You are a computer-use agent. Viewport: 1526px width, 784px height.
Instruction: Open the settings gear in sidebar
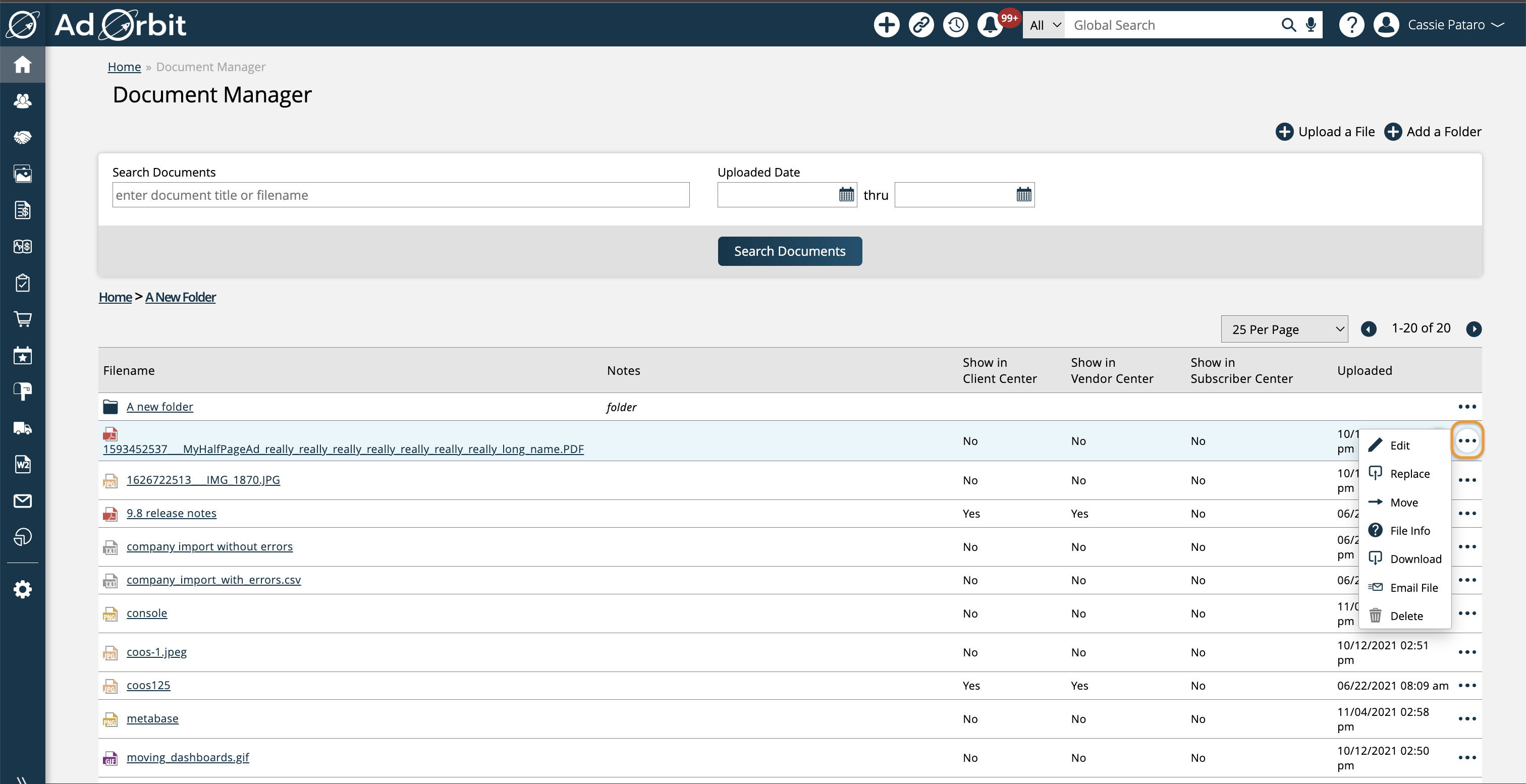[23, 589]
